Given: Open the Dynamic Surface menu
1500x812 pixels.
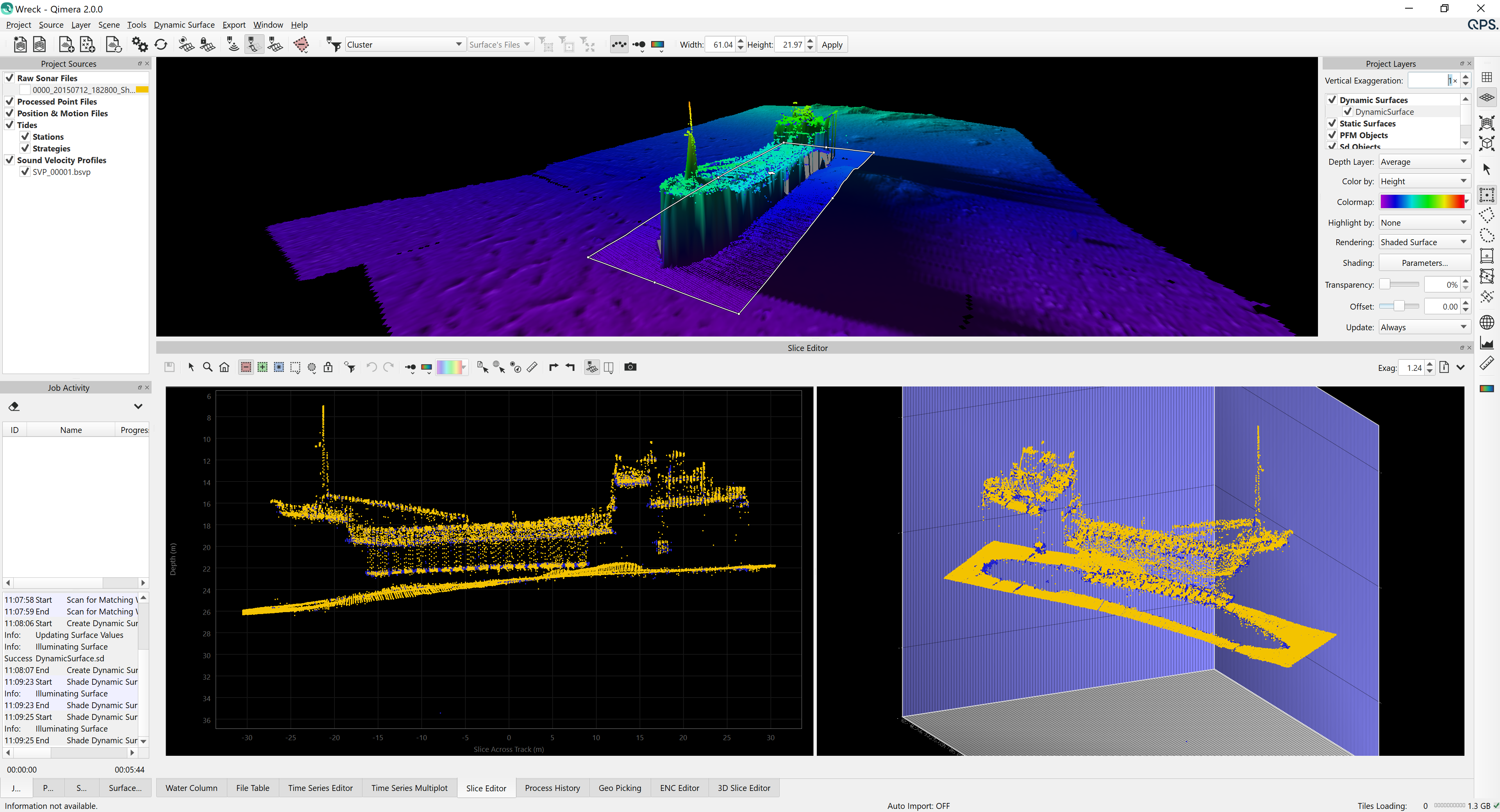Looking at the screenshot, I should click(x=184, y=25).
